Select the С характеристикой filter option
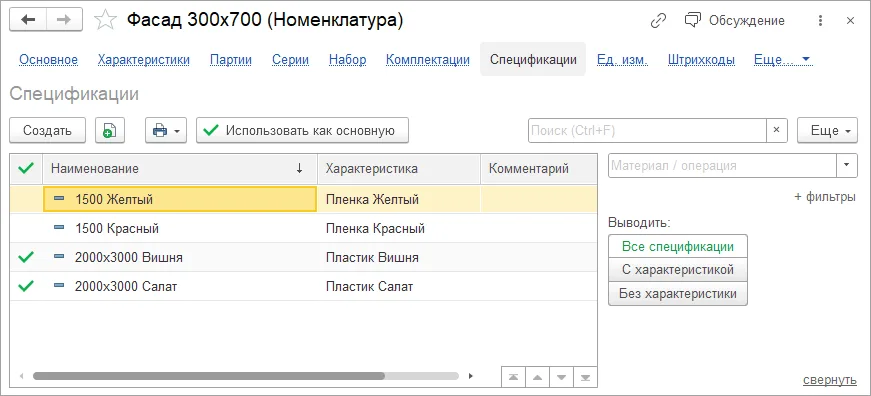Screen dimensions: 871x396 [678, 270]
